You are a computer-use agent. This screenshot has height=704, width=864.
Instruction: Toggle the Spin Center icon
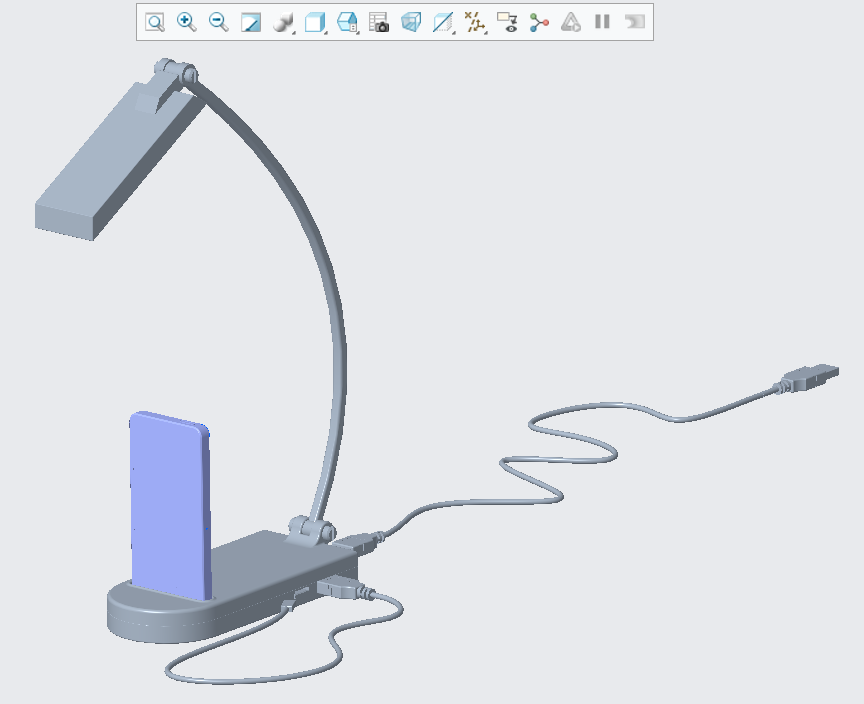tap(539, 23)
